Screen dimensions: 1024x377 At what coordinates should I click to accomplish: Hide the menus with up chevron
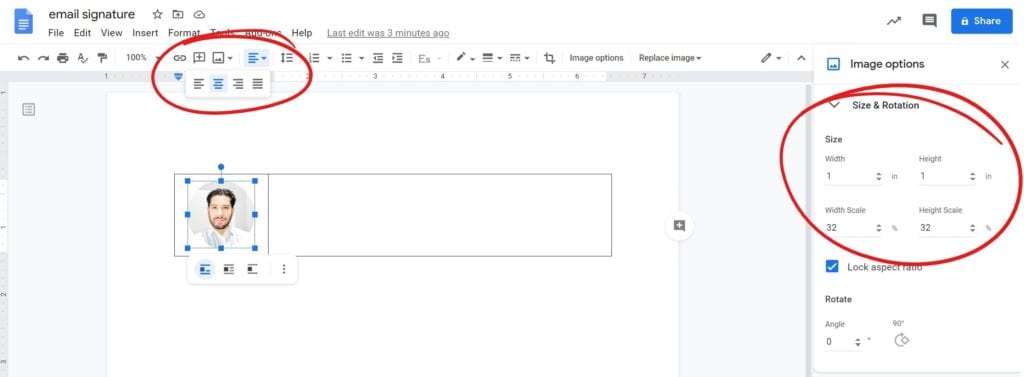[801, 58]
